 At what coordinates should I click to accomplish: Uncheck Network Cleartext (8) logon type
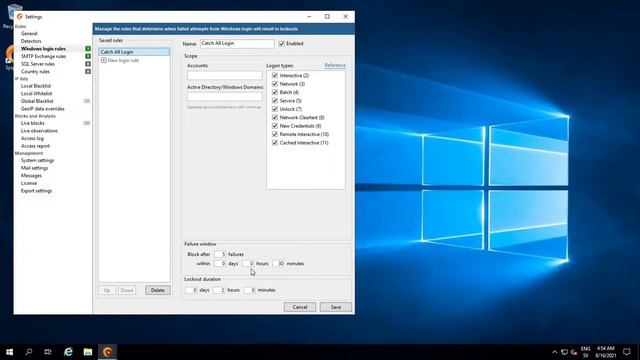275,117
